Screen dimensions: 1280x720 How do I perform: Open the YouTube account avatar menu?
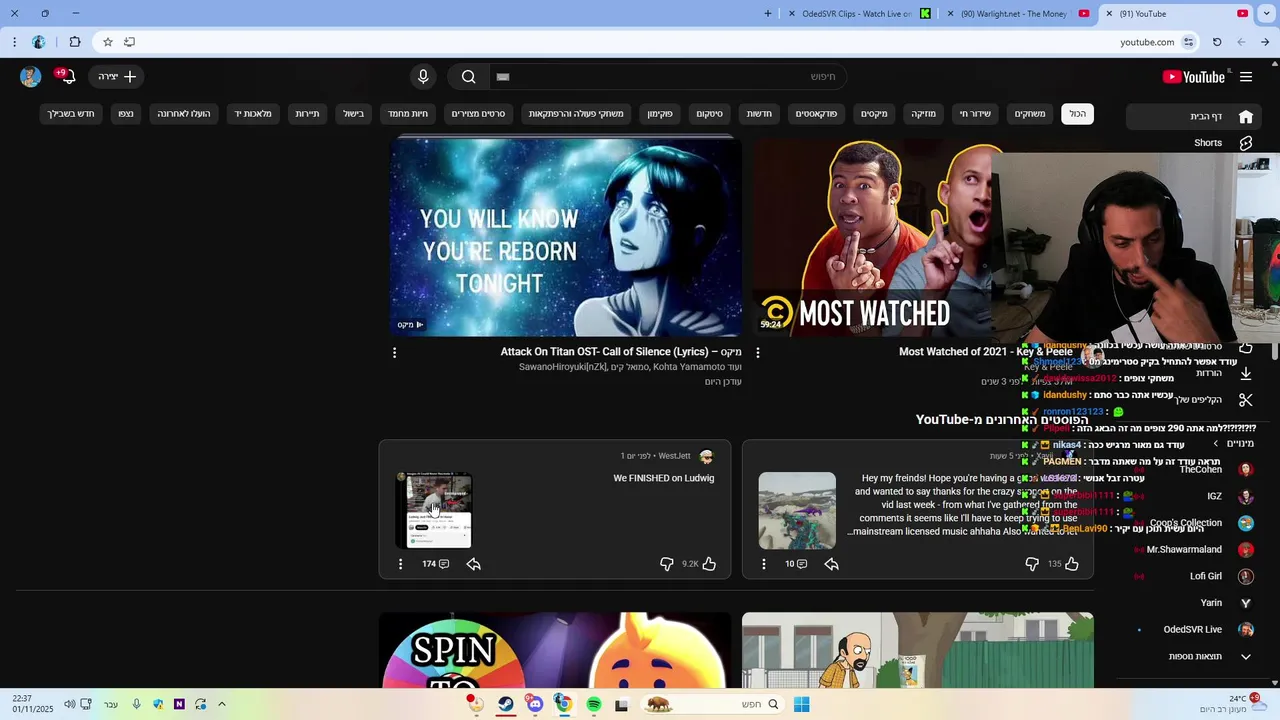(x=31, y=77)
